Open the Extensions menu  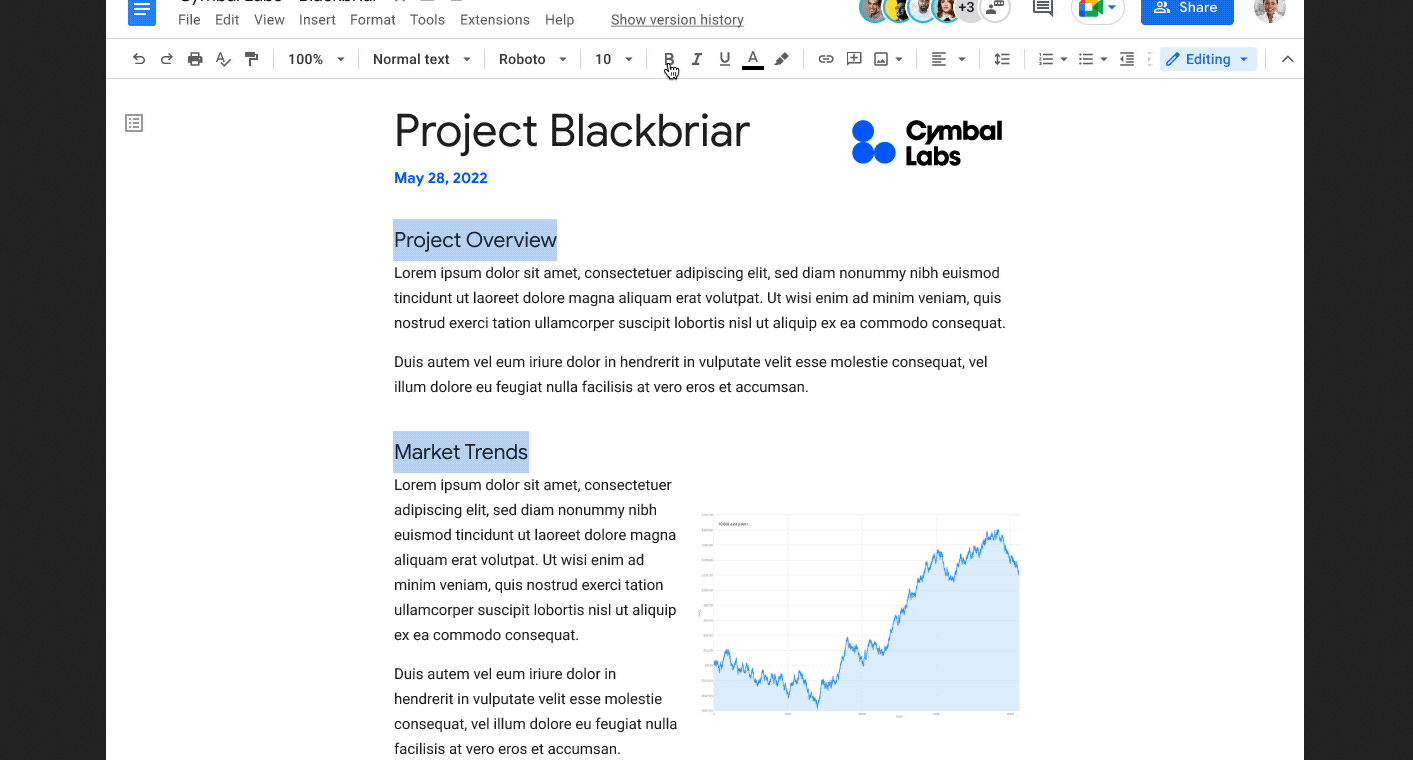pyautogui.click(x=495, y=20)
